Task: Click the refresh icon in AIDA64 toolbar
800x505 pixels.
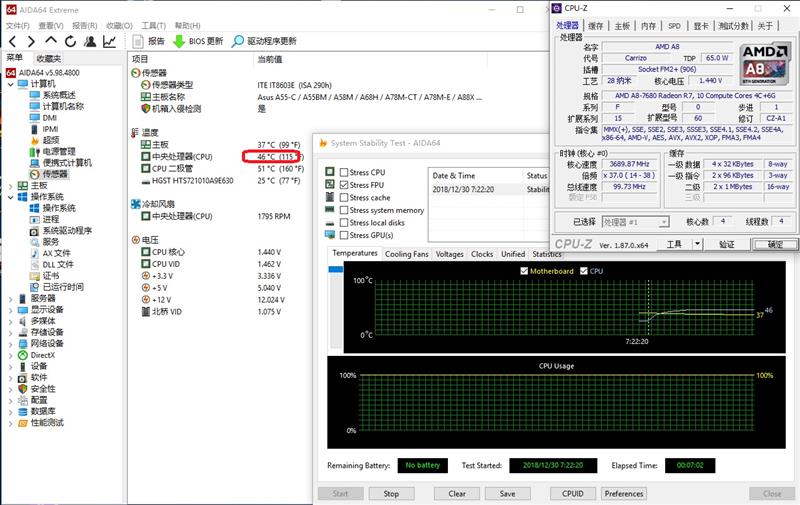Action: 70,41
